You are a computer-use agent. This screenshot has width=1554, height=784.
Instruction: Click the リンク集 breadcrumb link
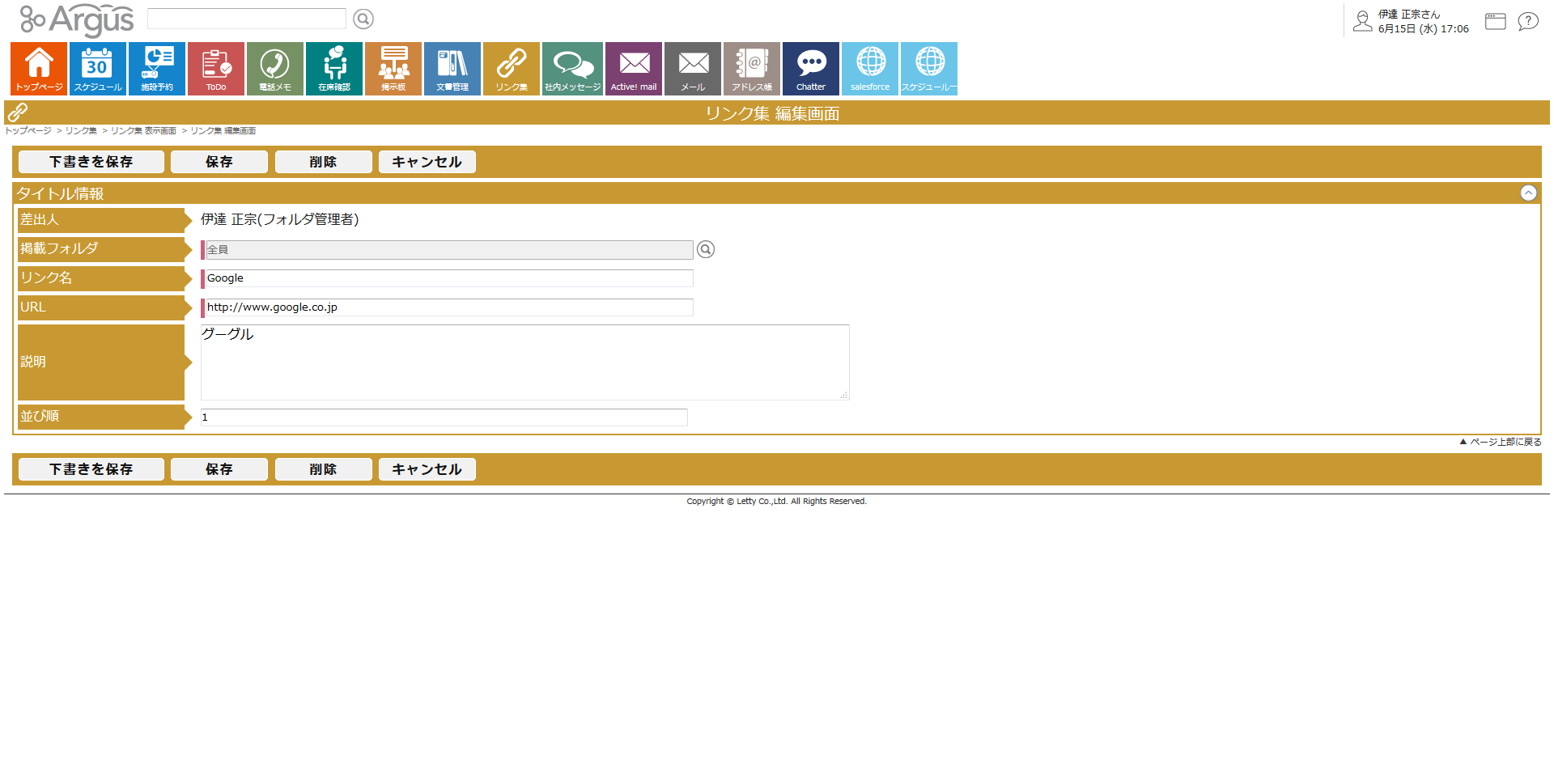click(81, 131)
